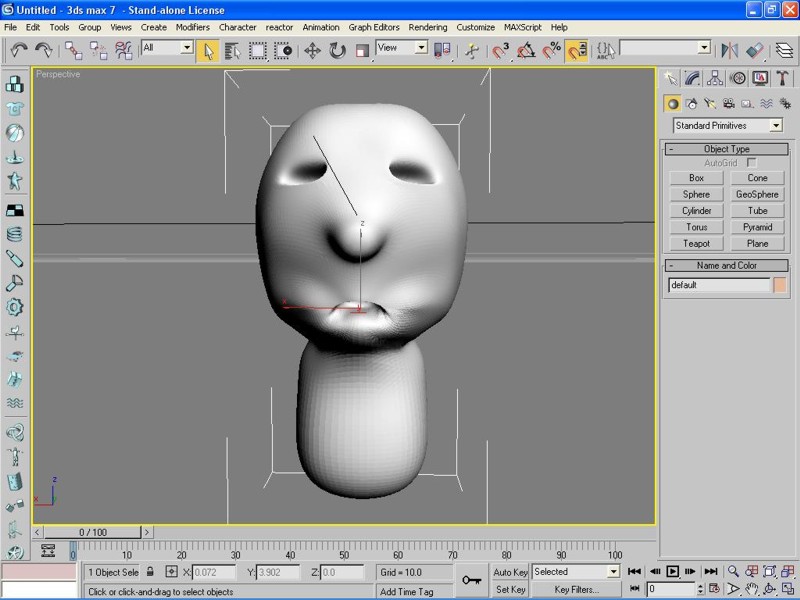
Task: Toggle Percent Snap icon
Action: [551, 51]
